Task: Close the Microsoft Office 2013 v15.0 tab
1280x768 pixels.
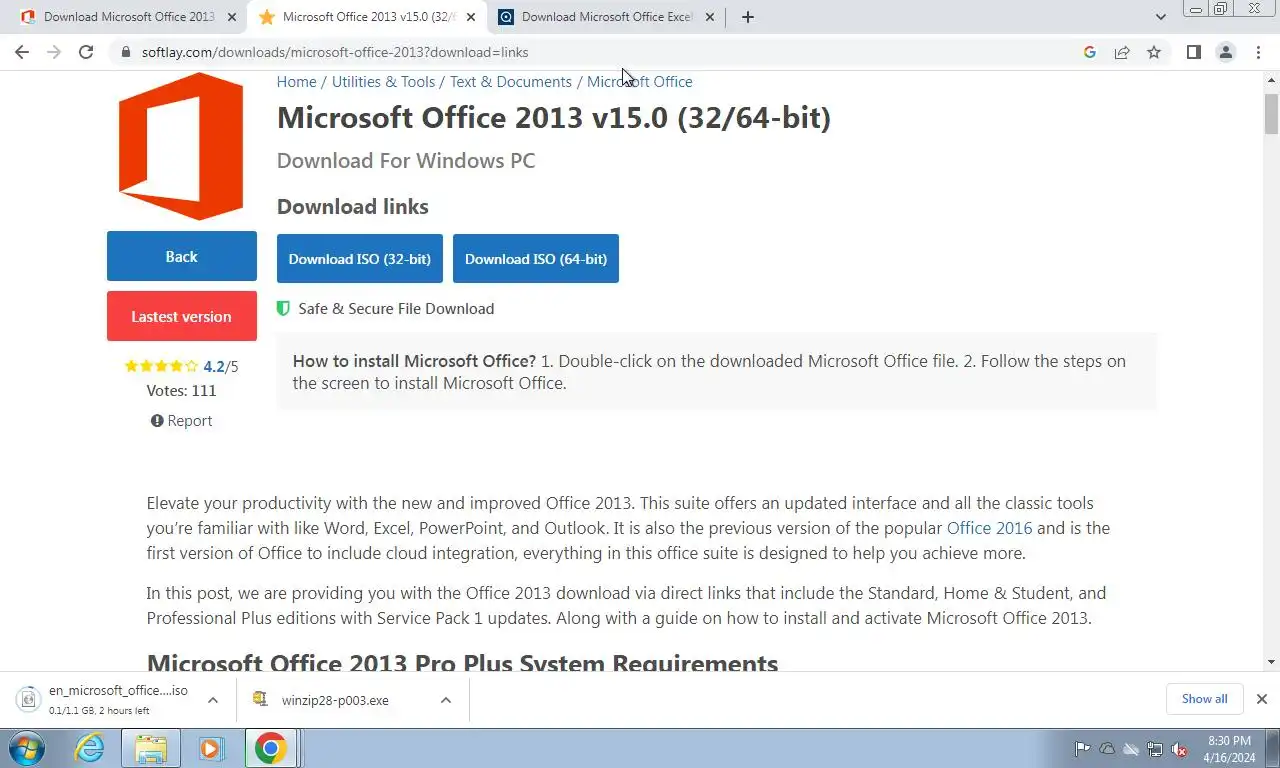Action: tap(471, 17)
